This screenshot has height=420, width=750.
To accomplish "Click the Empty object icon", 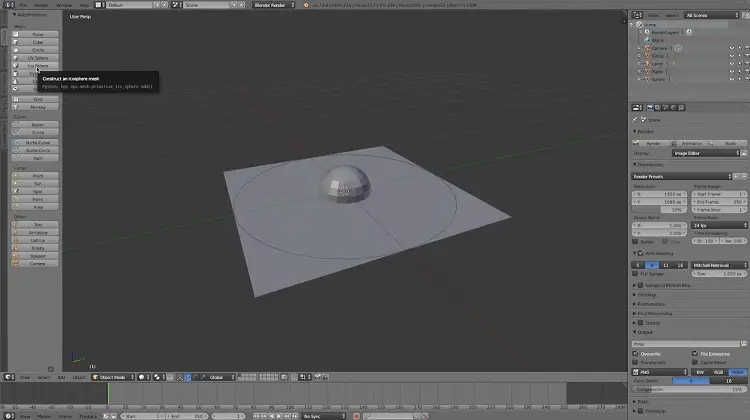I will (x=16, y=248).
